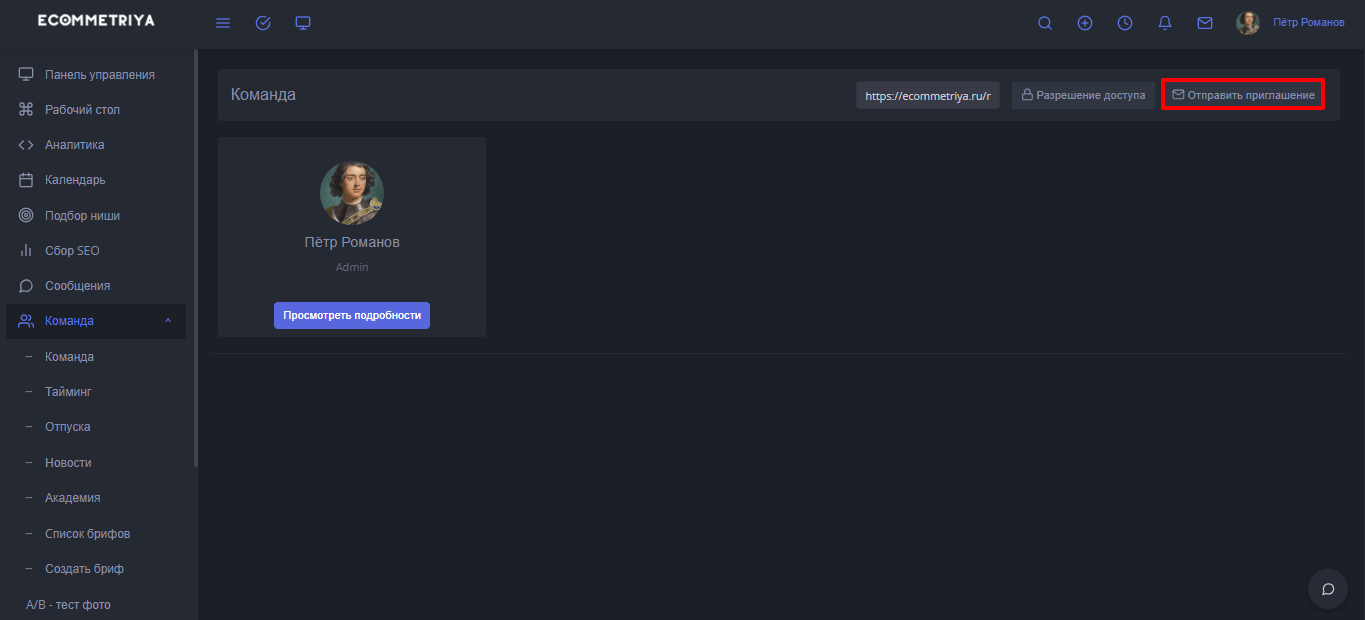
Task: Select Календарь from sidebar
Action: tap(75, 180)
